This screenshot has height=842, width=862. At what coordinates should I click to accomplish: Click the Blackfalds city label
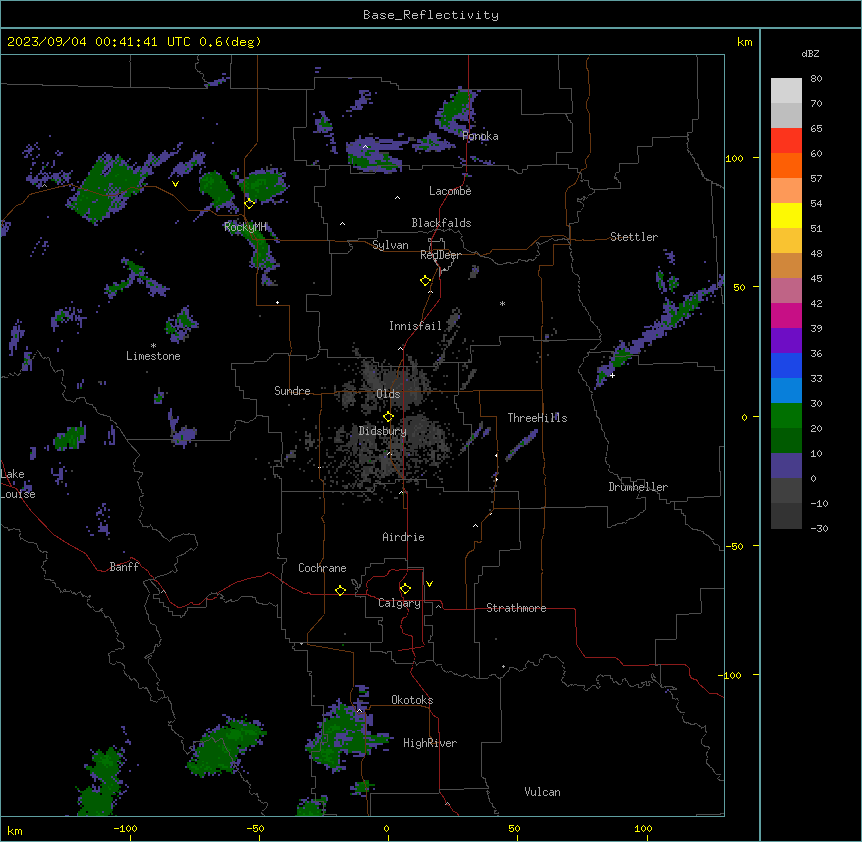point(441,223)
